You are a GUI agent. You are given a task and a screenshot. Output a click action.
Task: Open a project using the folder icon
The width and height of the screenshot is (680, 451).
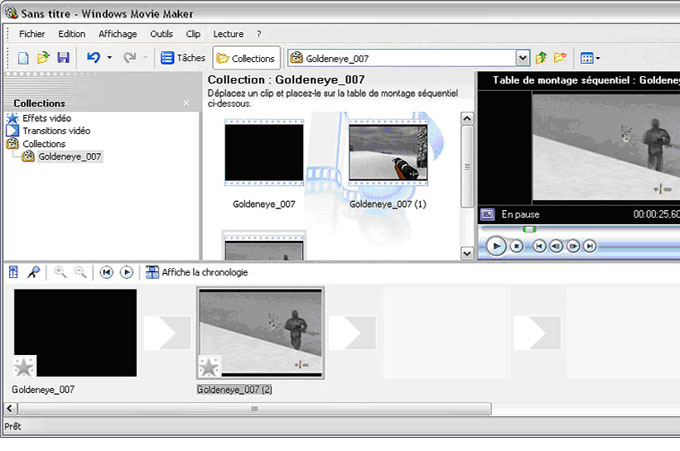tap(43, 58)
